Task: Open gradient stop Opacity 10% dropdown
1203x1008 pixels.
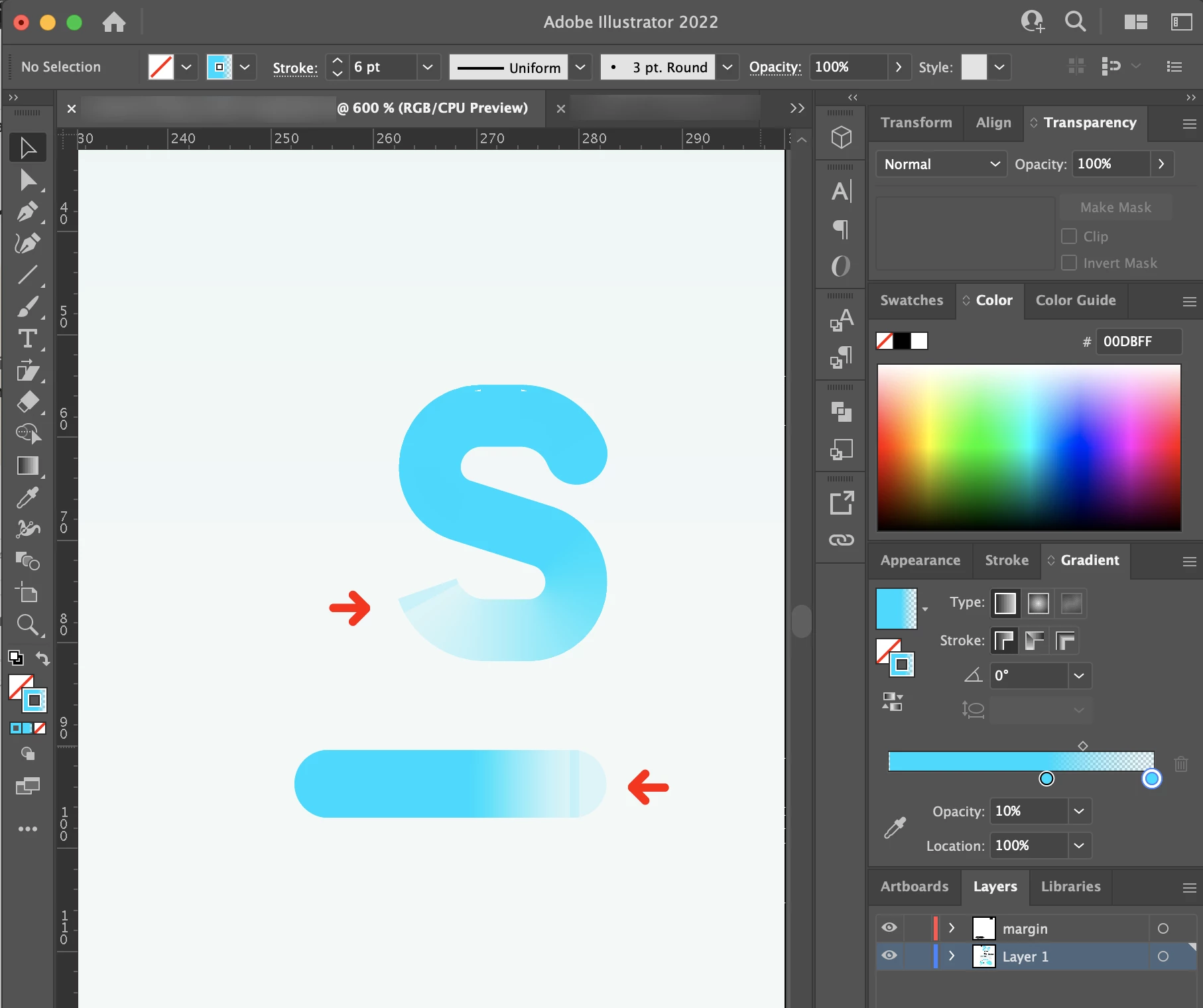Action: coord(1080,811)
